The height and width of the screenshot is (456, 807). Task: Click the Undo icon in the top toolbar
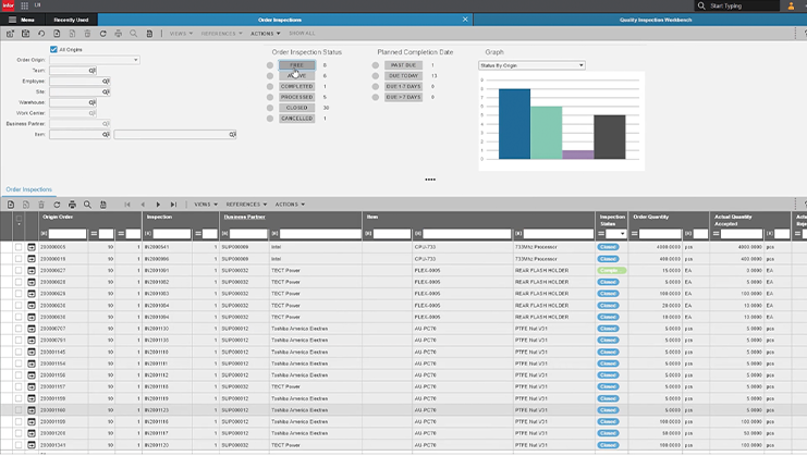point(41,33)
